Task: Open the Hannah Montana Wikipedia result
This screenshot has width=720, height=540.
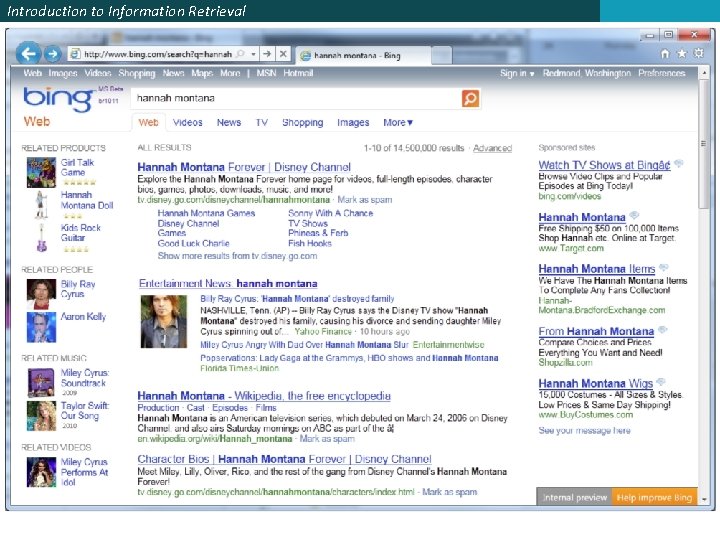Action: pos(264,396)
